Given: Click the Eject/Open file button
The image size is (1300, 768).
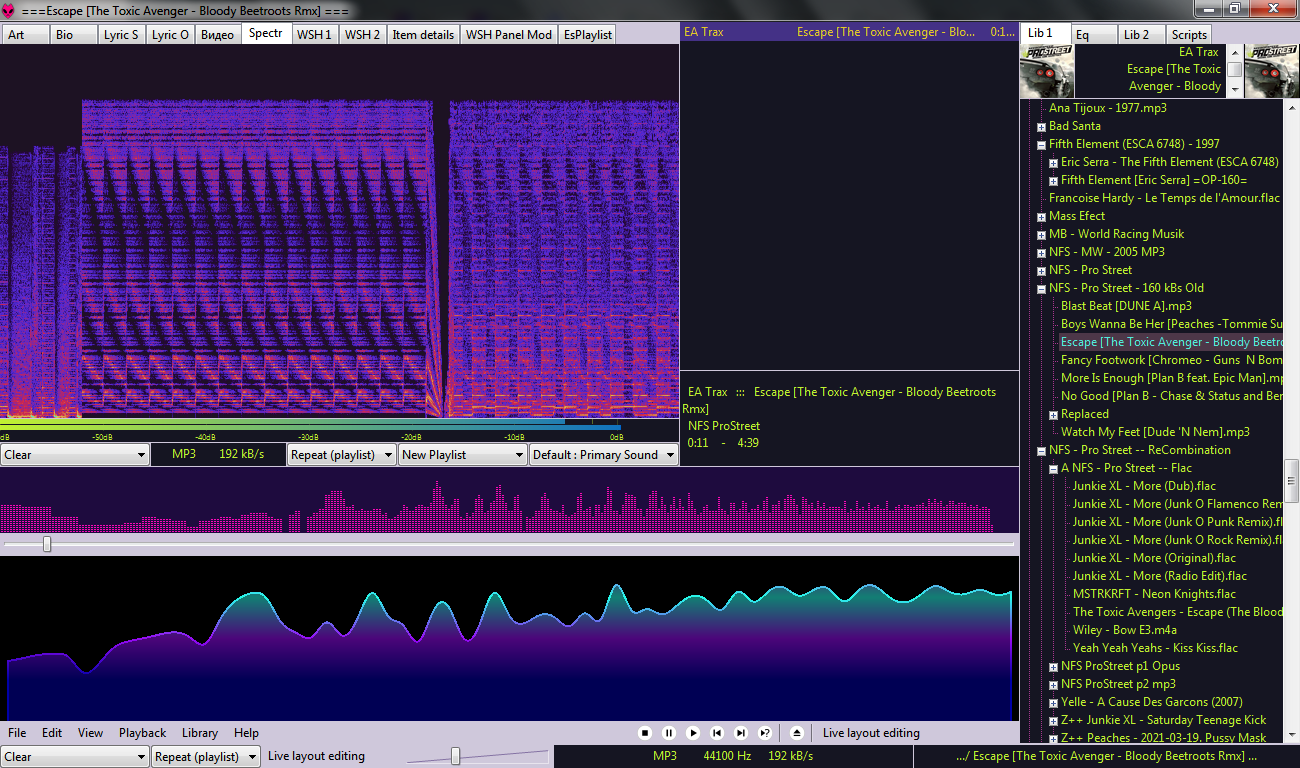Looking at the screenshot, I should 797,733.
